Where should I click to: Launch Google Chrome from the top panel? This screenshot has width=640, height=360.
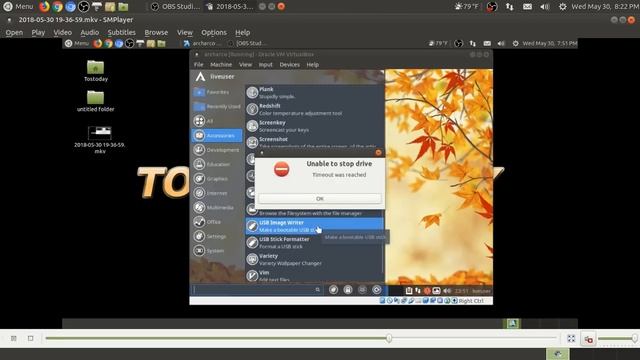[x=57, y=7]
